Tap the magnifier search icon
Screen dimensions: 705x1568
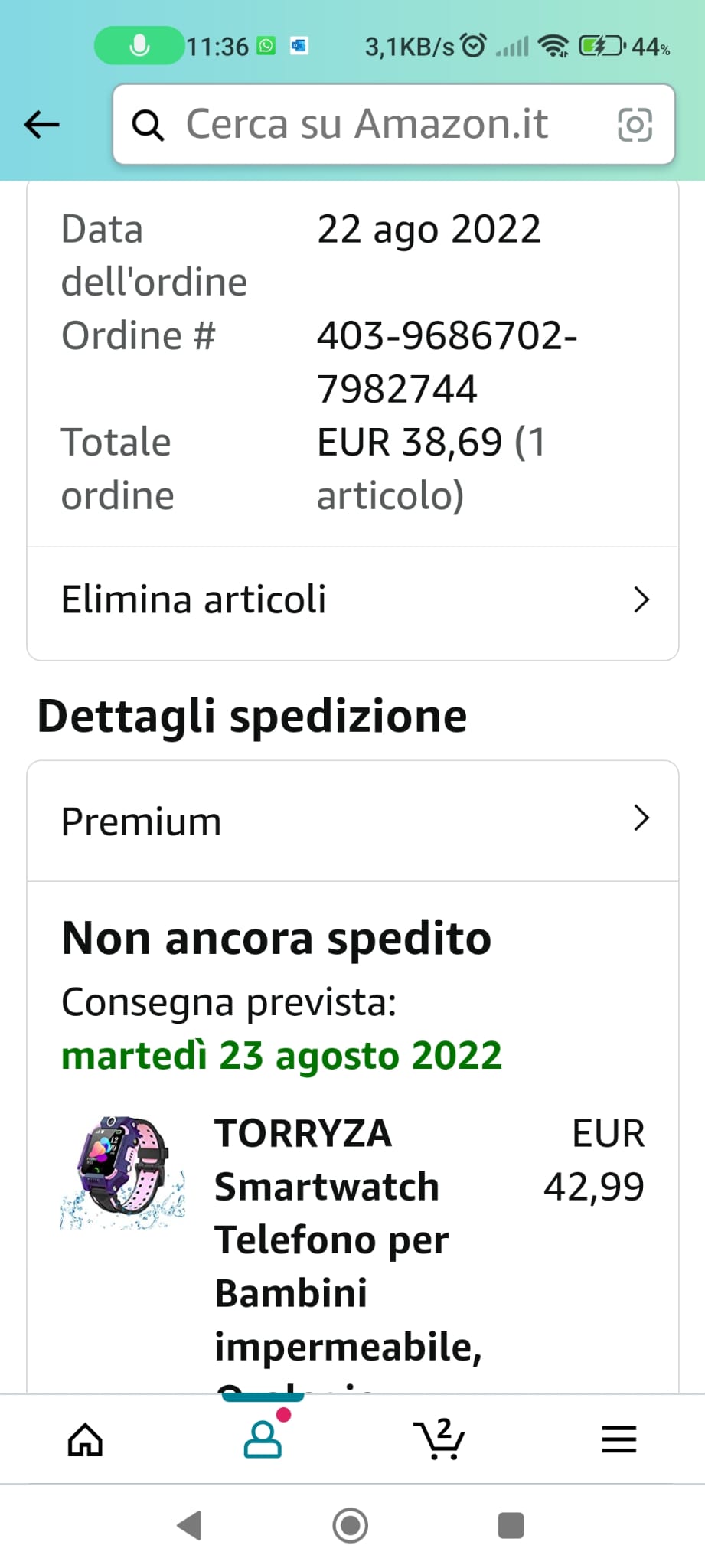pos(148,125)
